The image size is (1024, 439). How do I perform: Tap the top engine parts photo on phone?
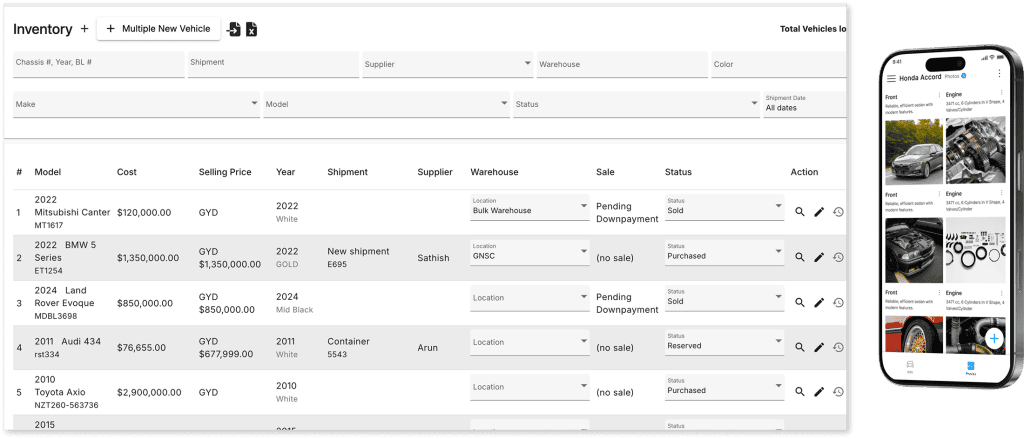click(976, 150)
